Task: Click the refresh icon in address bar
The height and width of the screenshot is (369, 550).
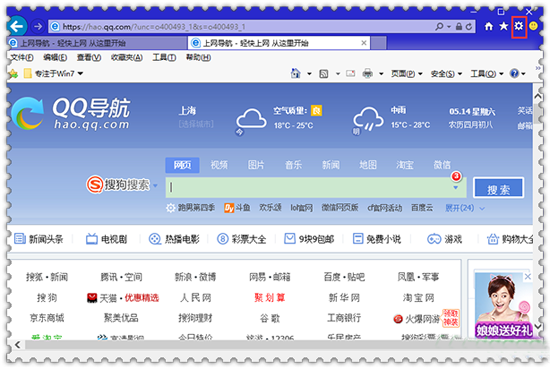Action: tap(469, 27)
